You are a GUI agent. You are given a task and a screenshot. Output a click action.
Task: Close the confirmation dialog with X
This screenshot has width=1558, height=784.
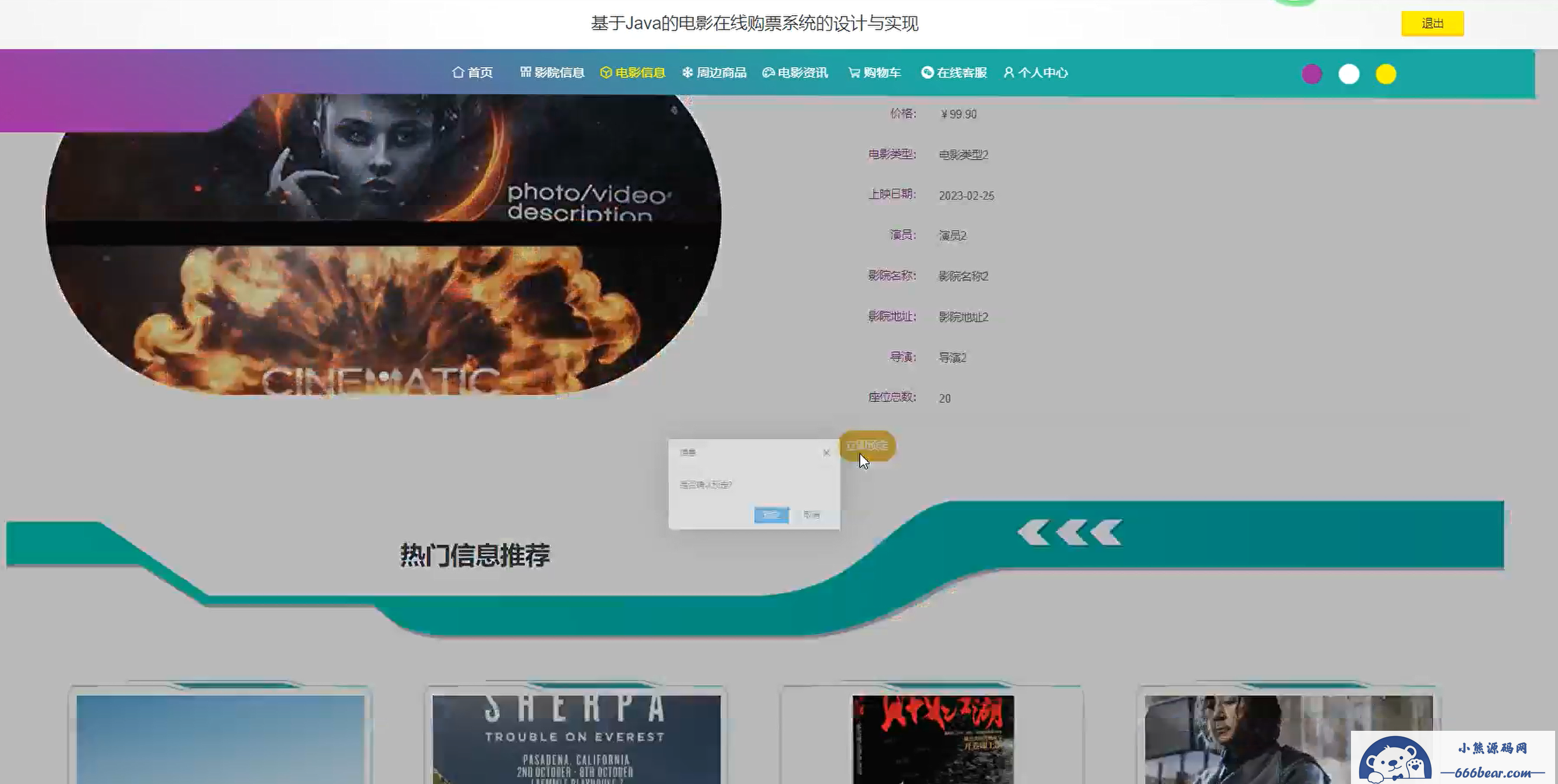point(826,453)
